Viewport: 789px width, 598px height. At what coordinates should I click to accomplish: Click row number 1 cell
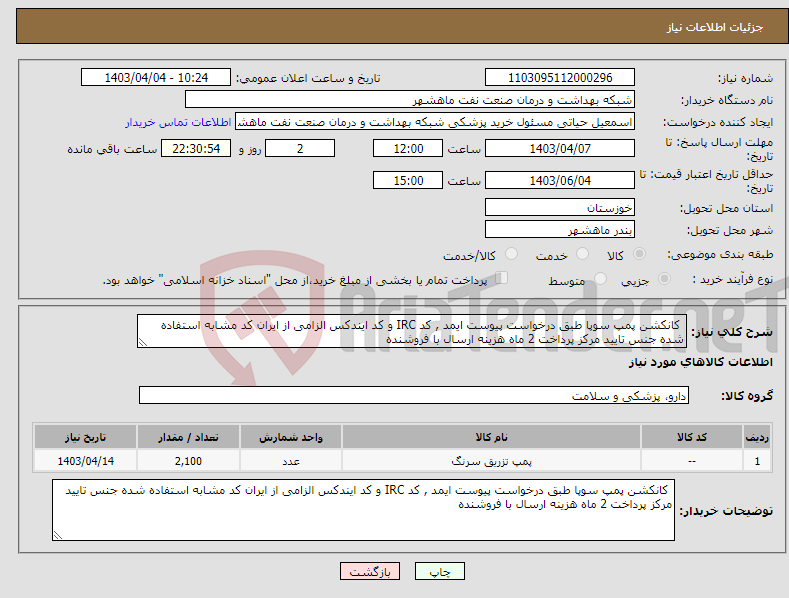[757, 461]
